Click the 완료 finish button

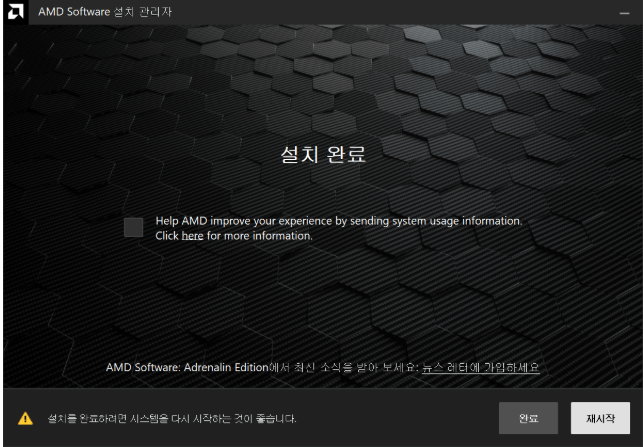click(x=528, y=418)
